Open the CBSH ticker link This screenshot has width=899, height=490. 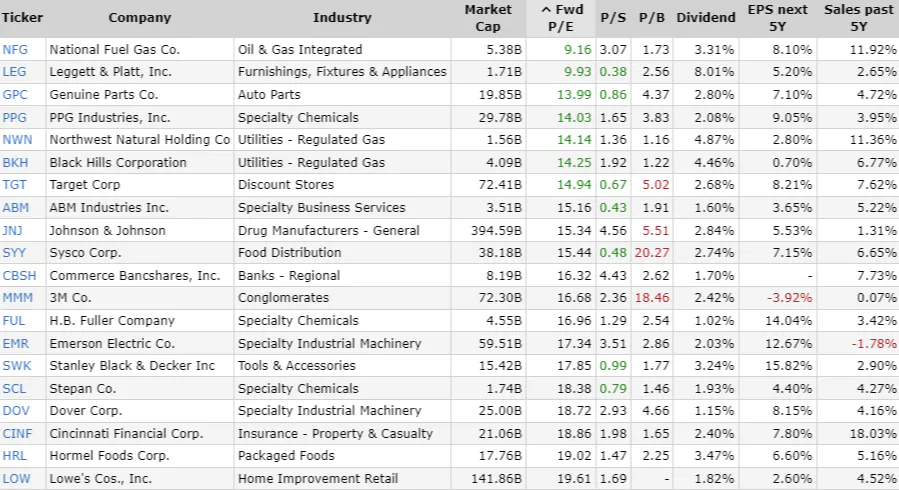[19, 276]
